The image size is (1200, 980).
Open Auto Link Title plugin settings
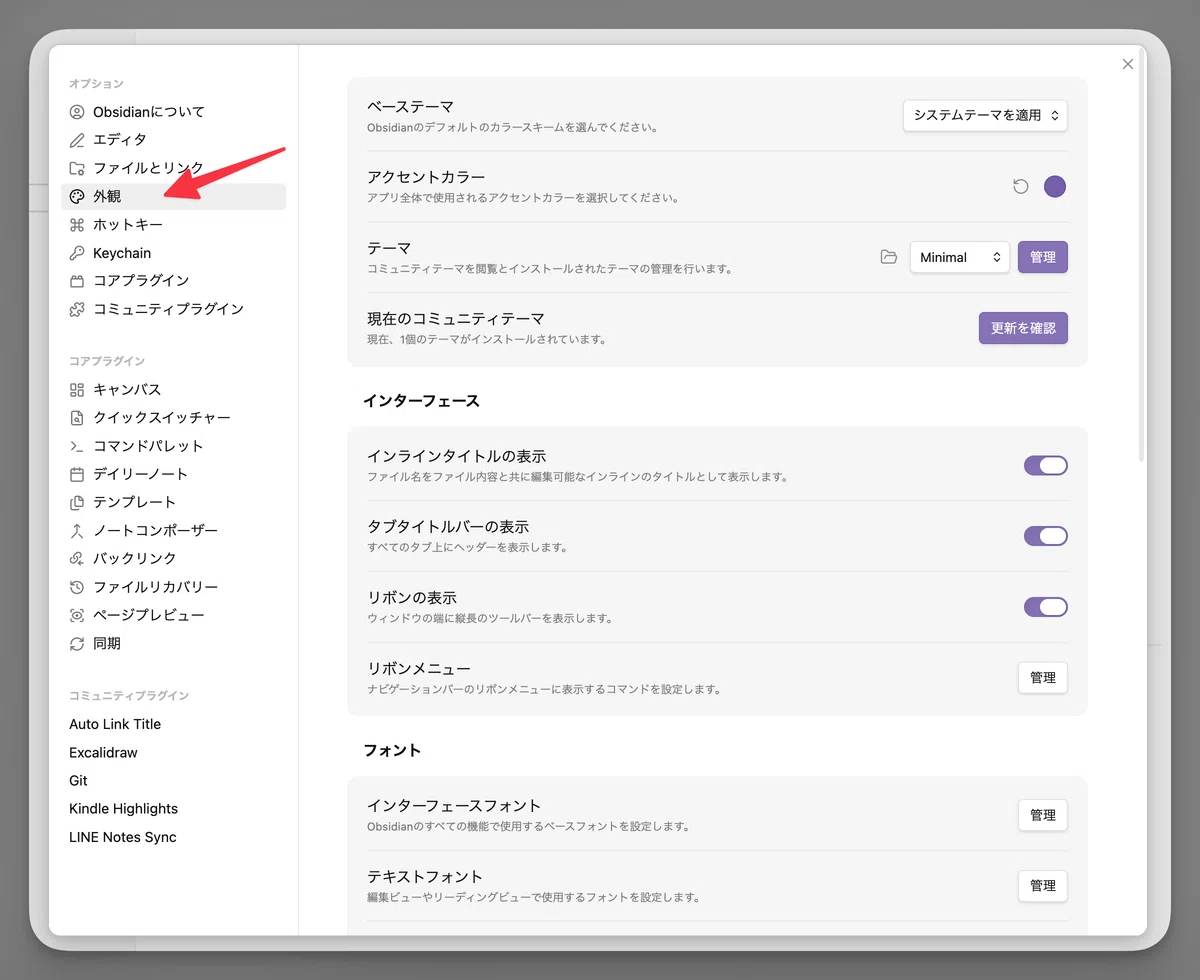[x=173, y=724]
